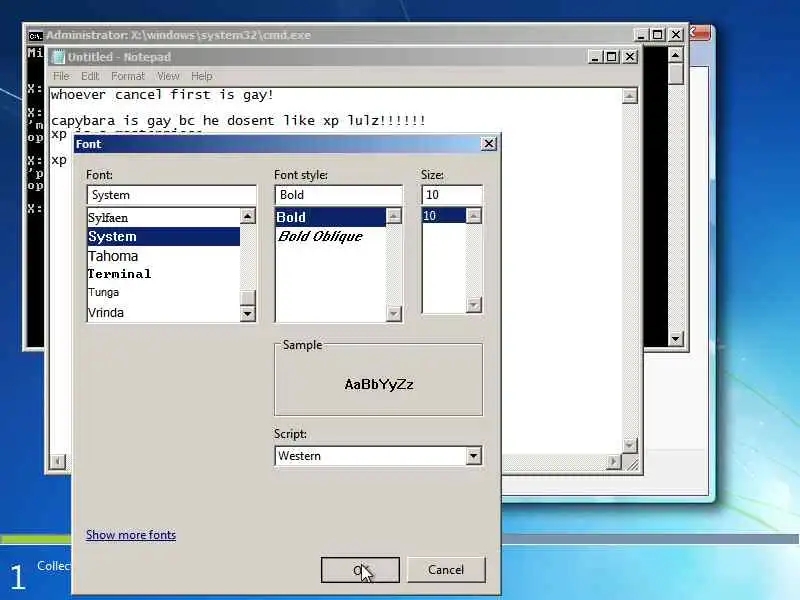The width and height of the screenshot is (800, 600).
Task: Open Notepad's Edit menu
Action: coord(90,76)
